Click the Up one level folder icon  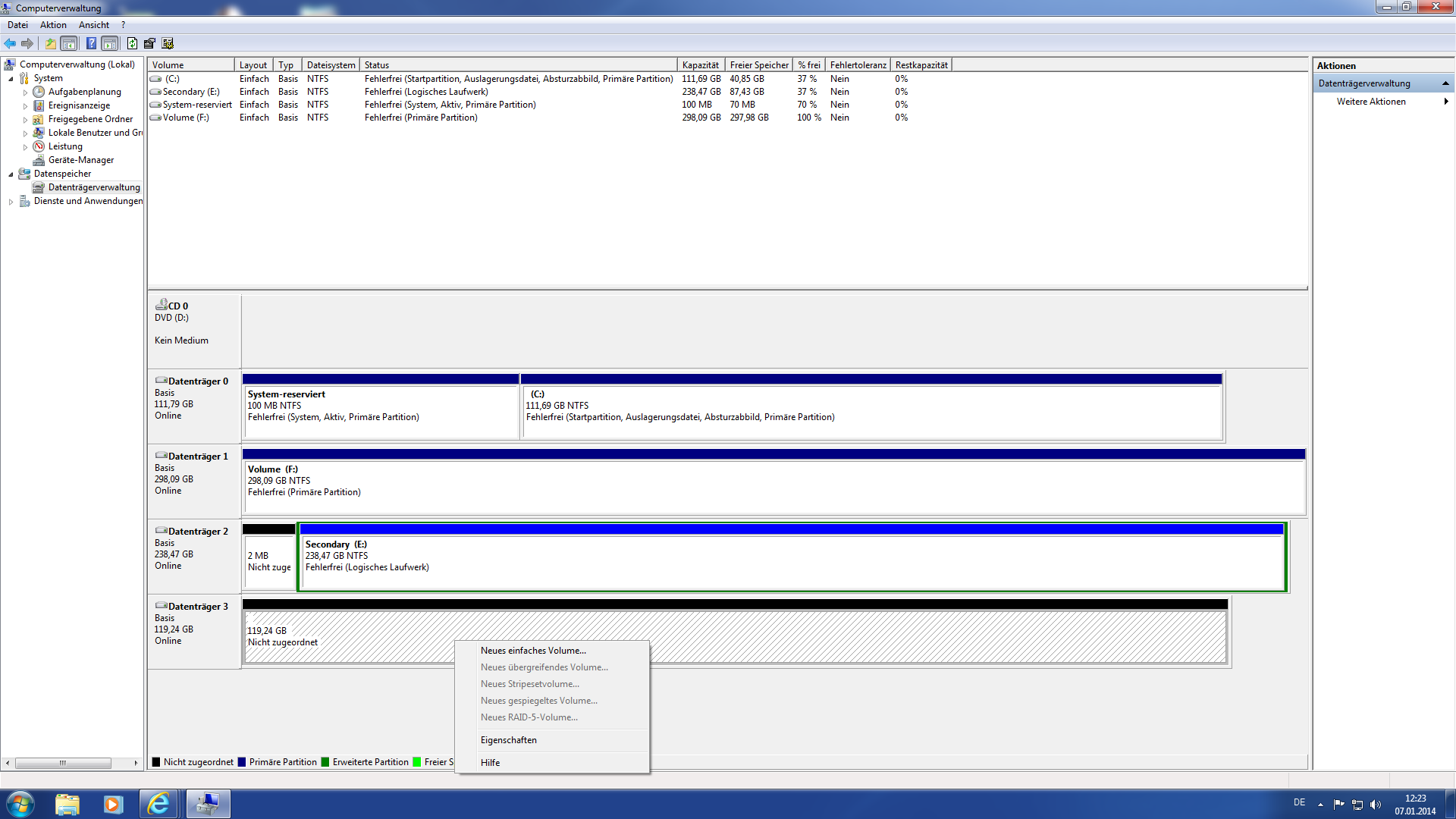pos(50,43)
